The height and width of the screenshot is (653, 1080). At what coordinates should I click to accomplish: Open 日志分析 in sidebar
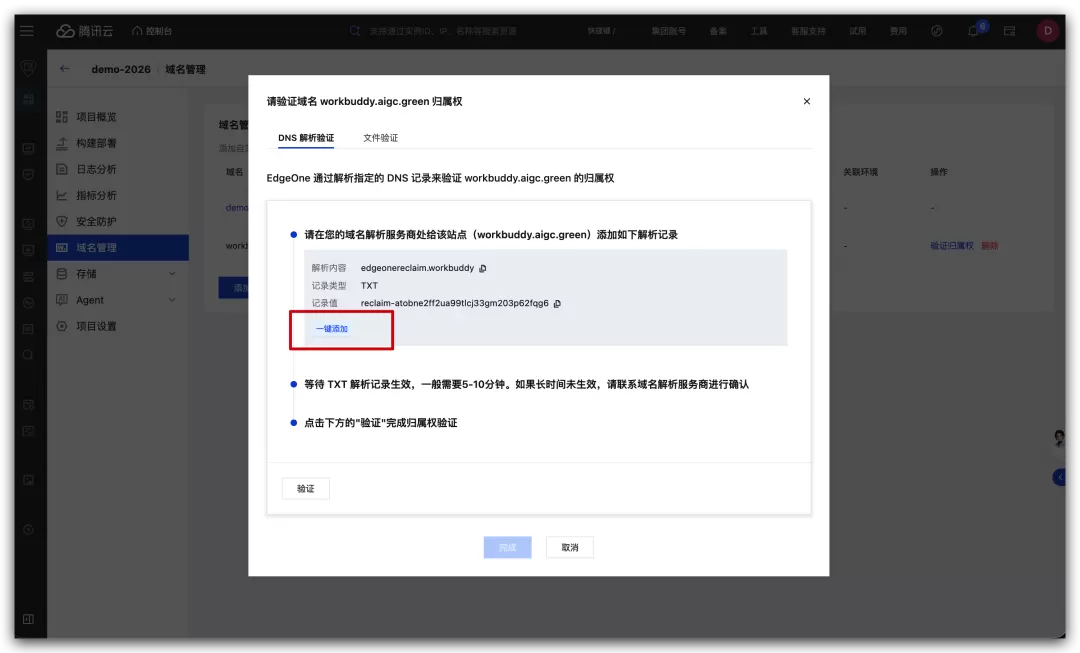tap(96, 169)
